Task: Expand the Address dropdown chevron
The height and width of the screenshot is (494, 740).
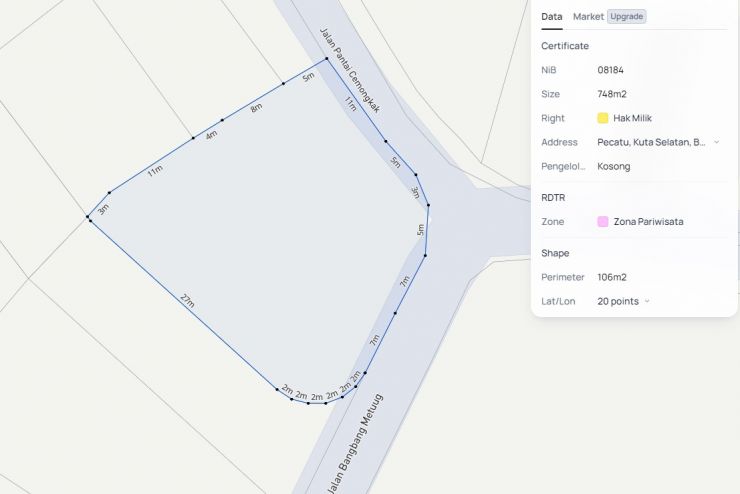Action: tap(716, 142)
